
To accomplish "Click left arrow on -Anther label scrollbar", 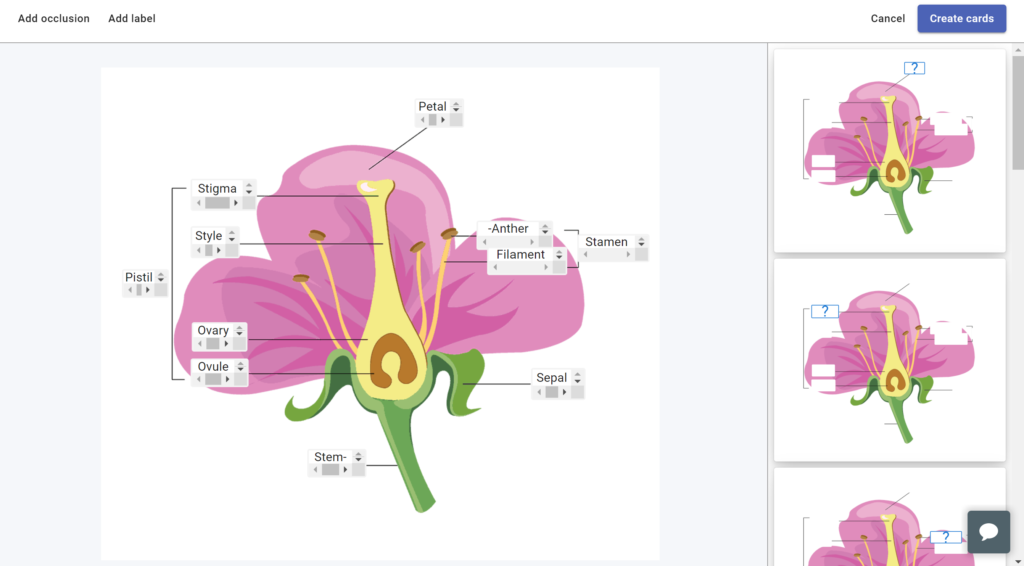I will coord(485,242).
